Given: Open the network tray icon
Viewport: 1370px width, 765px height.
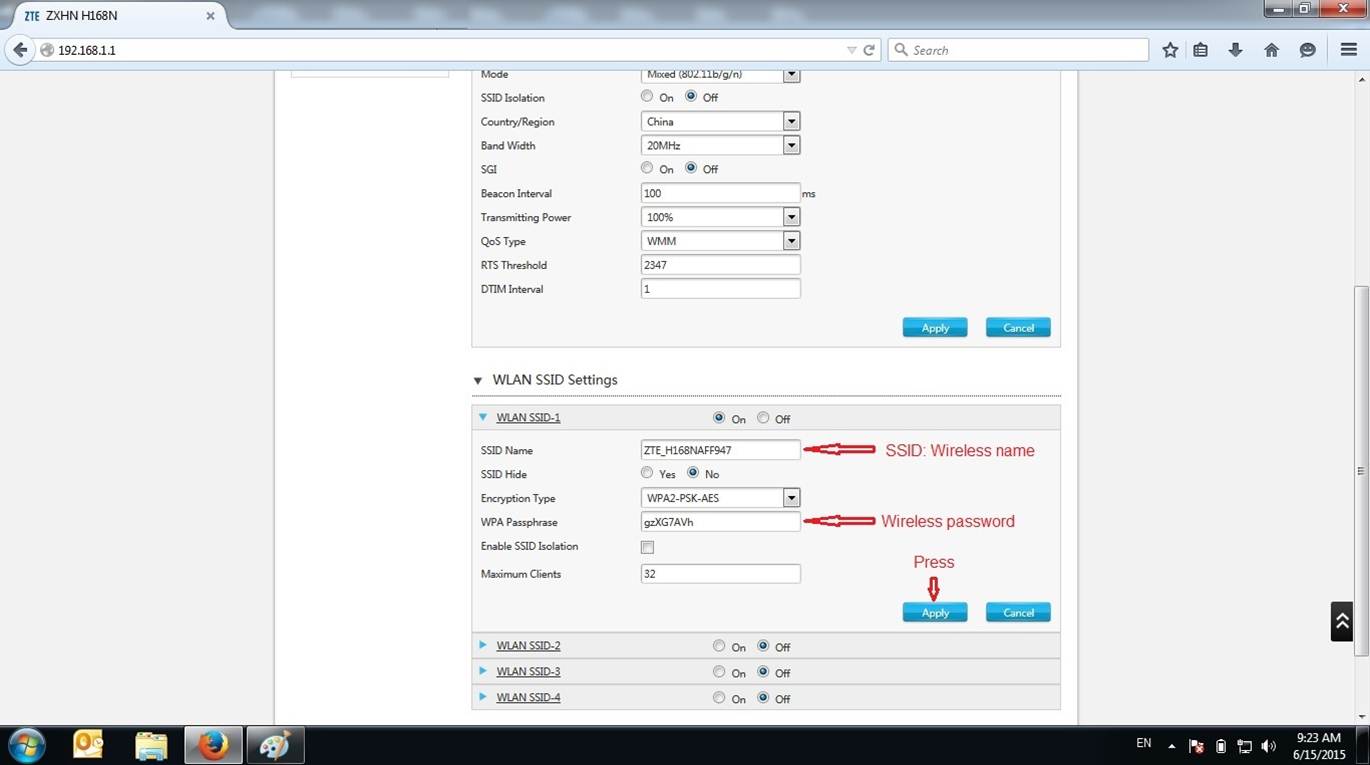Looking at the screenshot, I should pyautogui.click(x=1245, y=746).
